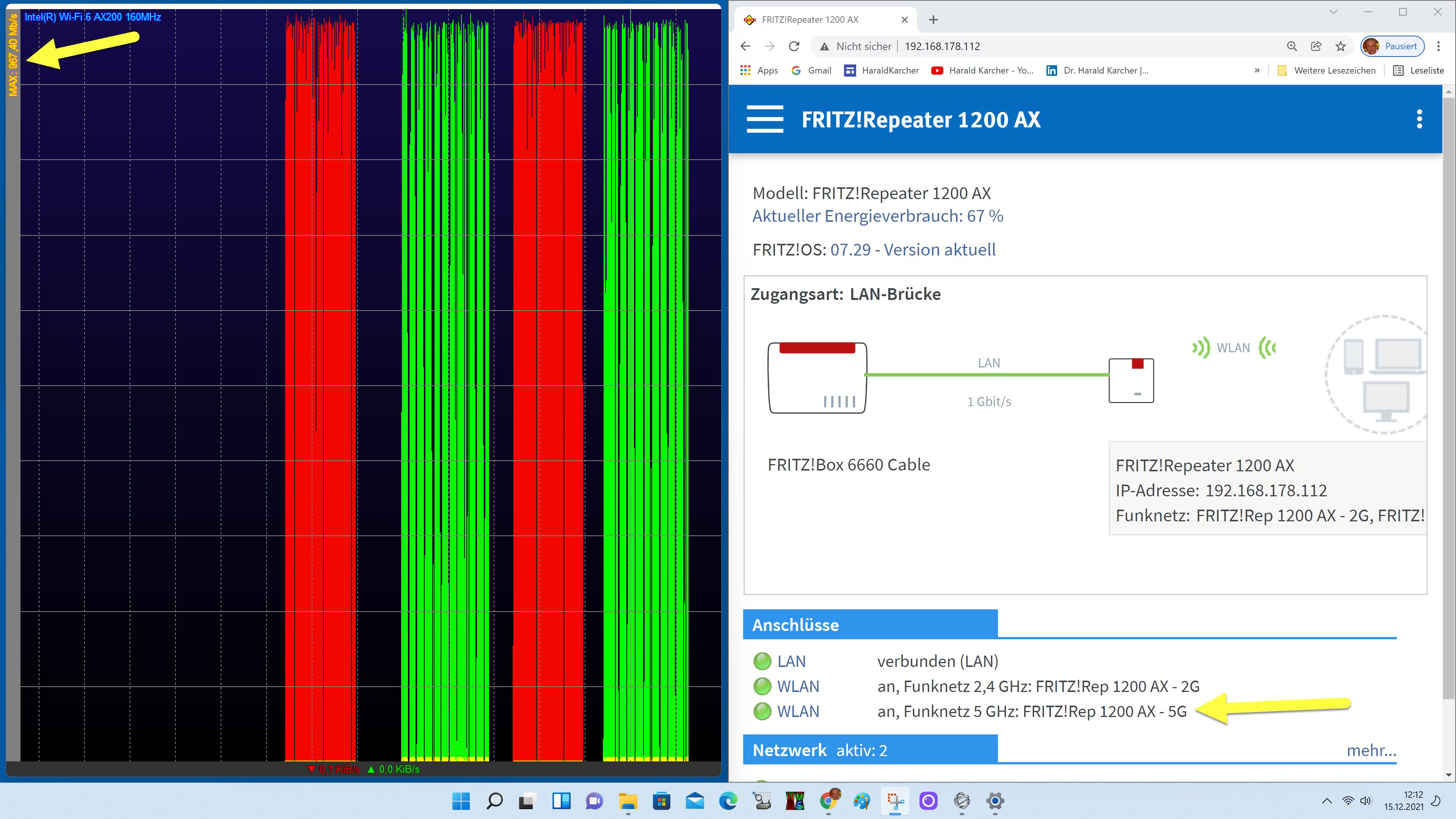Click the 5 GHz WLAN connection link
Viewport: 1456px width, 819px height.
797,712
